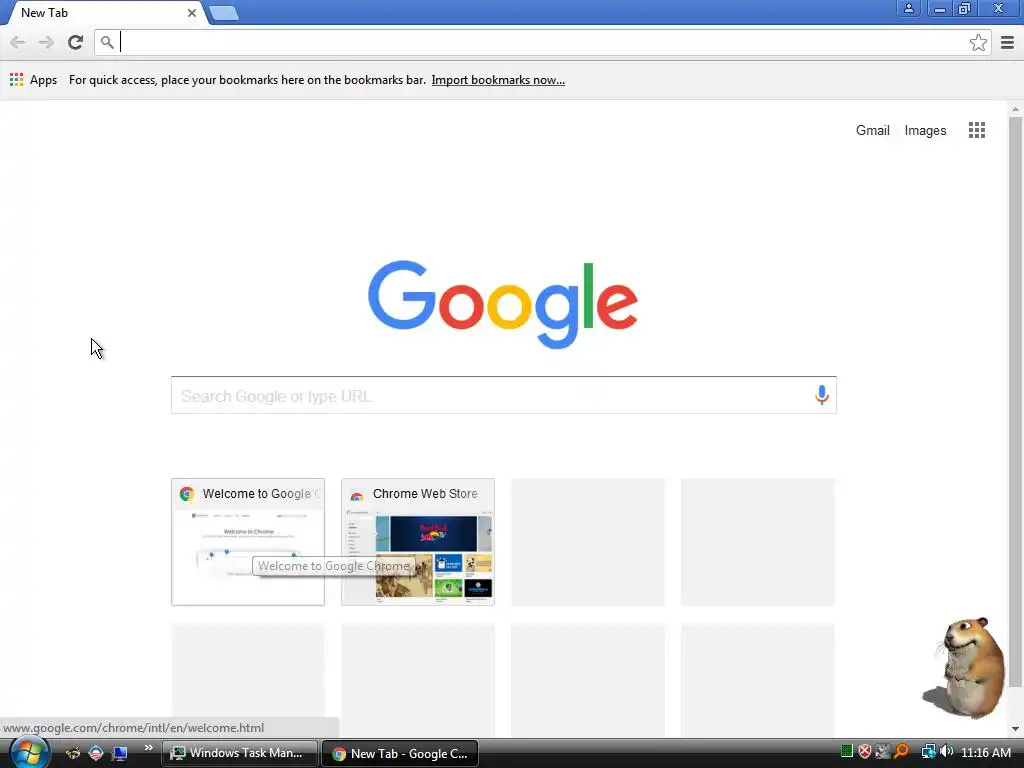Viewport: 1024px width, 768px height.
Task: Bookmark this page with the star icon
Action: [978, 42]
